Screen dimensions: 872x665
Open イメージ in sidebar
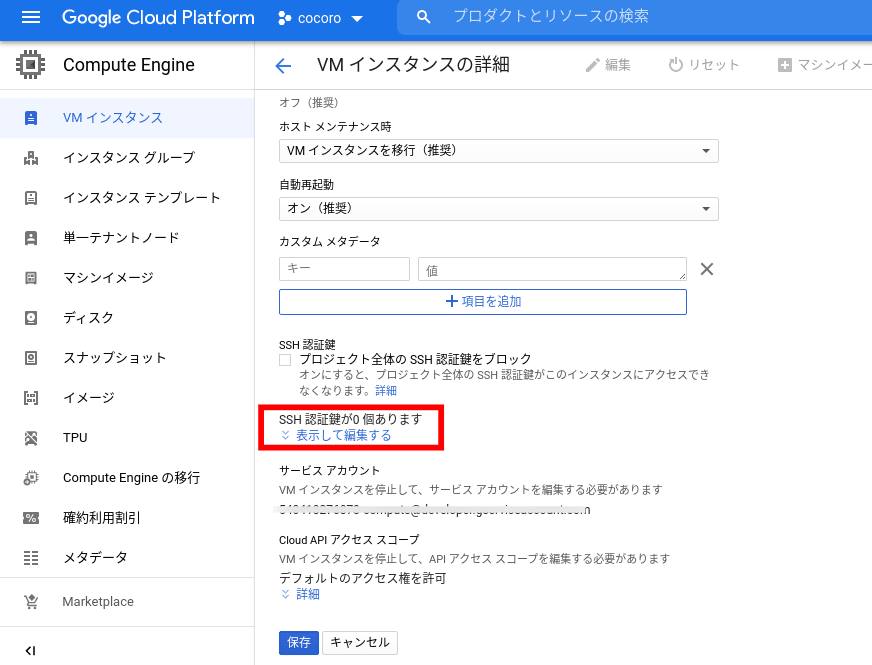point(127,398)
